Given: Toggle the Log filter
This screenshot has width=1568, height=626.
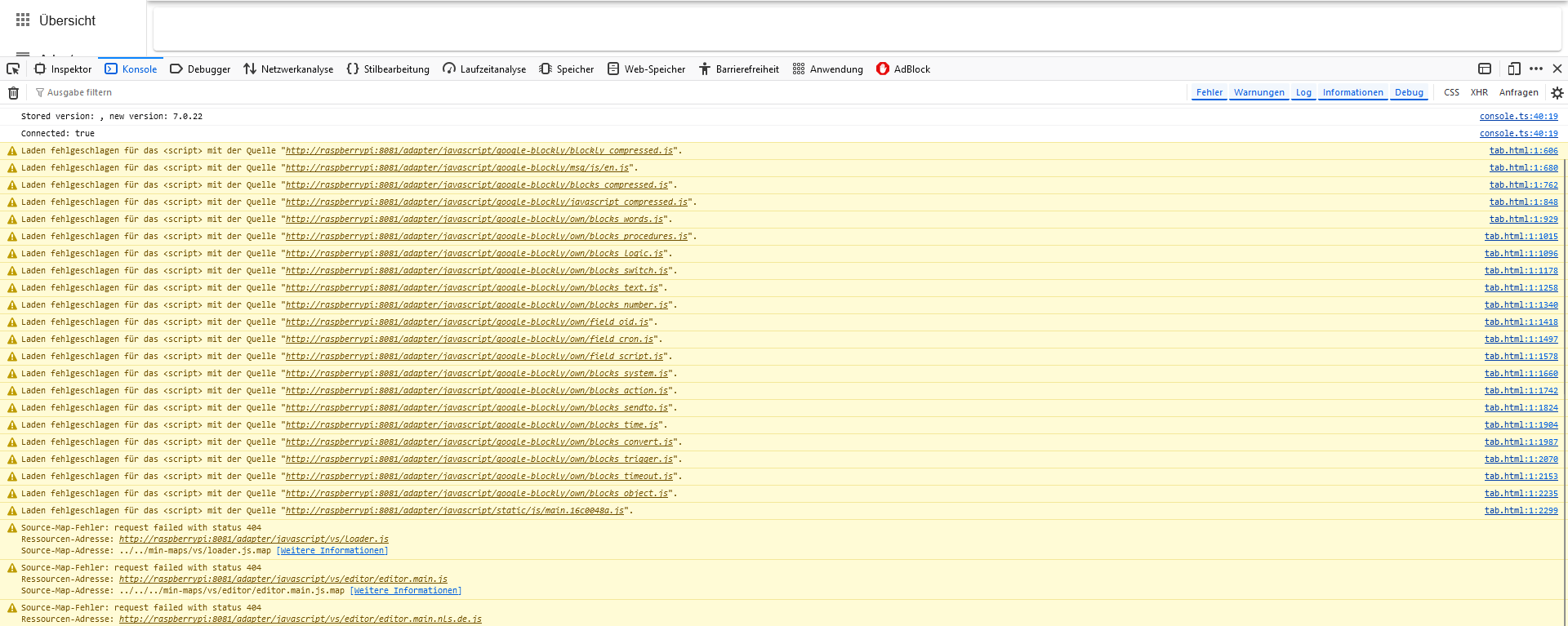Looking at the screenshot, I should click(x=1303, y=93).
